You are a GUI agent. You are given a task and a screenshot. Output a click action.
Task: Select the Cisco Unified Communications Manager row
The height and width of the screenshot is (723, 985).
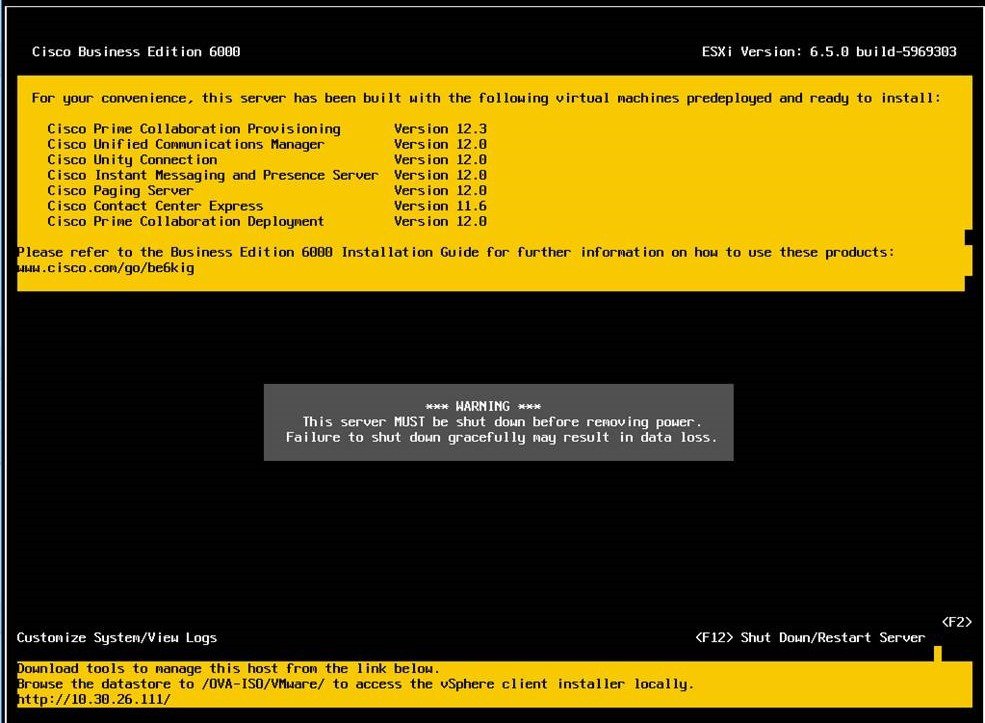(x=267, y=144)
